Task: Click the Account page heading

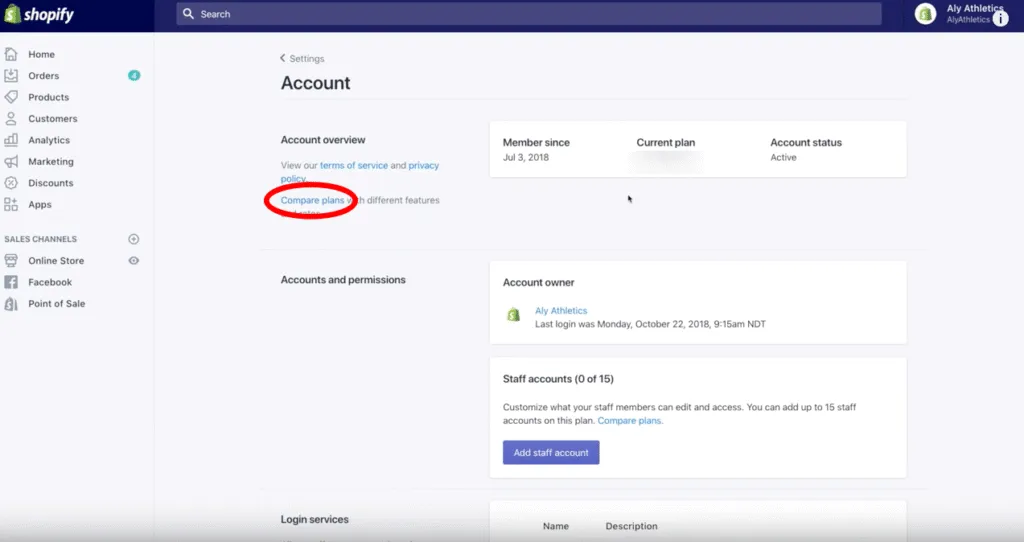Action: pyautogui.click(x=315, y=83)
